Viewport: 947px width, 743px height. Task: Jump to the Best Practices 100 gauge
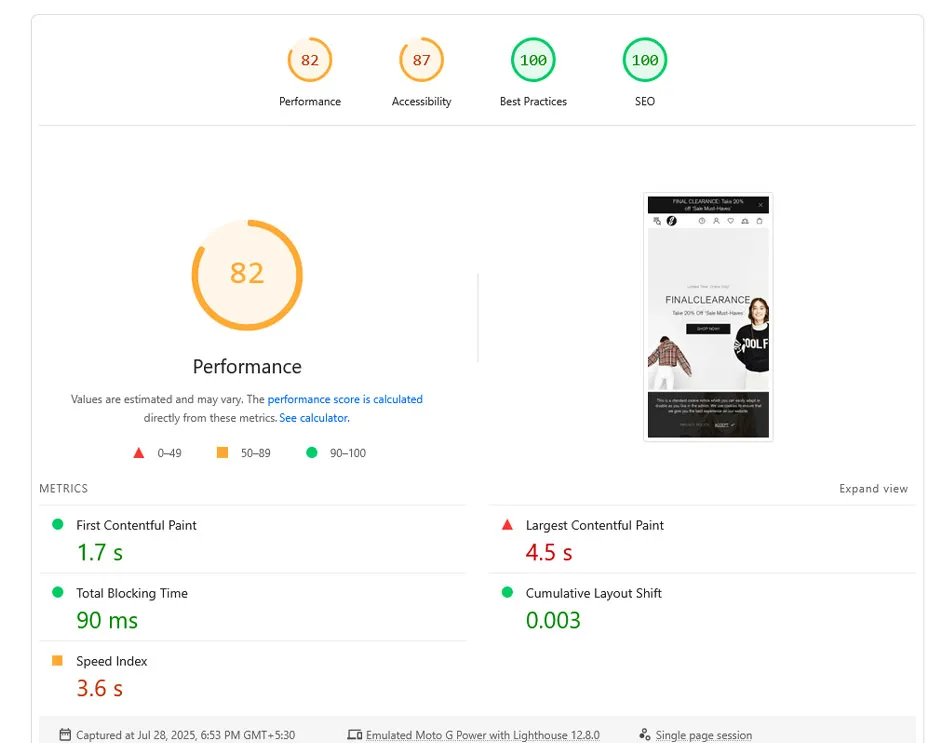pos(533,61)
